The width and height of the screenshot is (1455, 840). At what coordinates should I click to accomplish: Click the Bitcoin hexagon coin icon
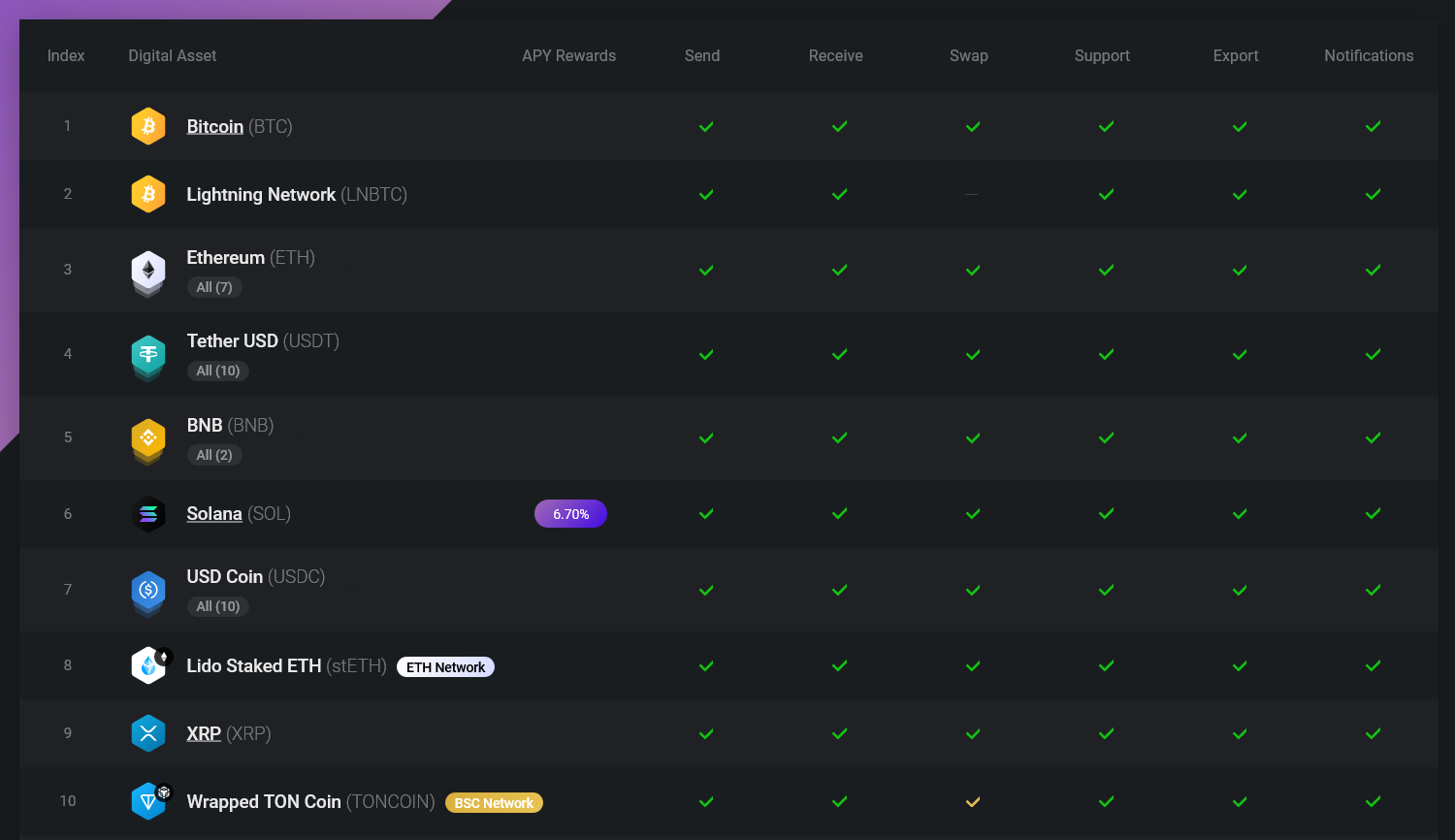[x=148, y=126]
